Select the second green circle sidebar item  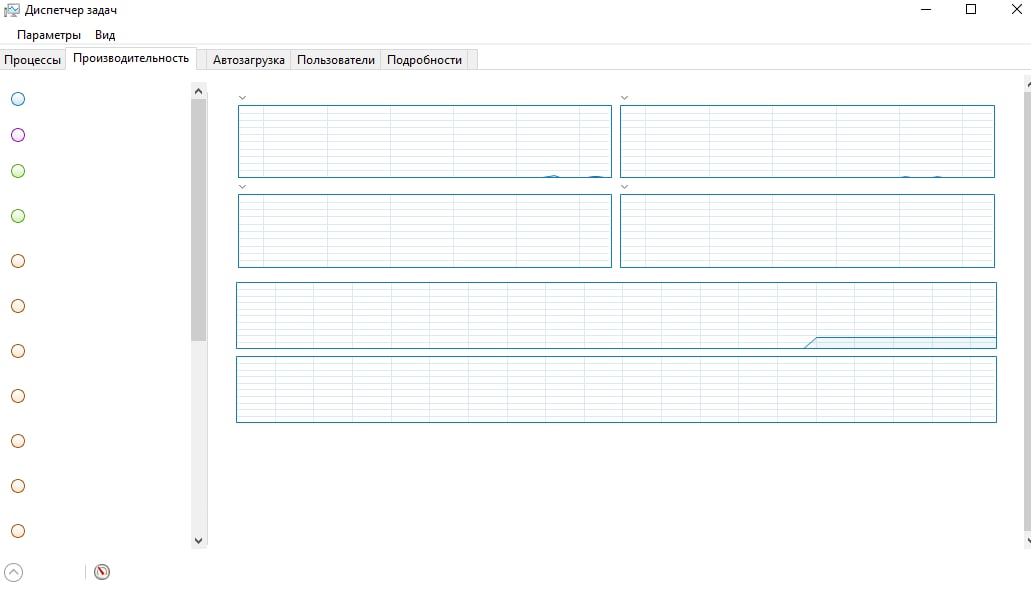click(x=18, y=216)
